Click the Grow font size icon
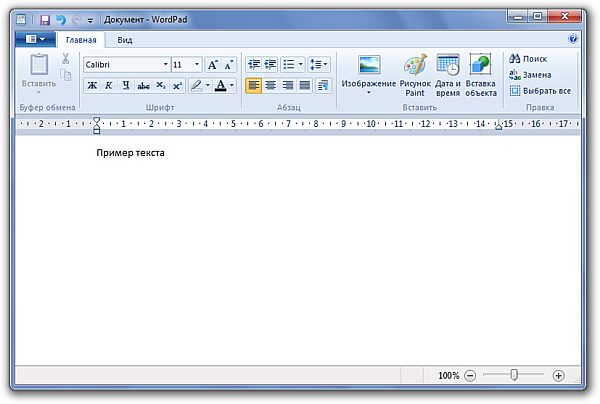 click(x=213, y=64)
